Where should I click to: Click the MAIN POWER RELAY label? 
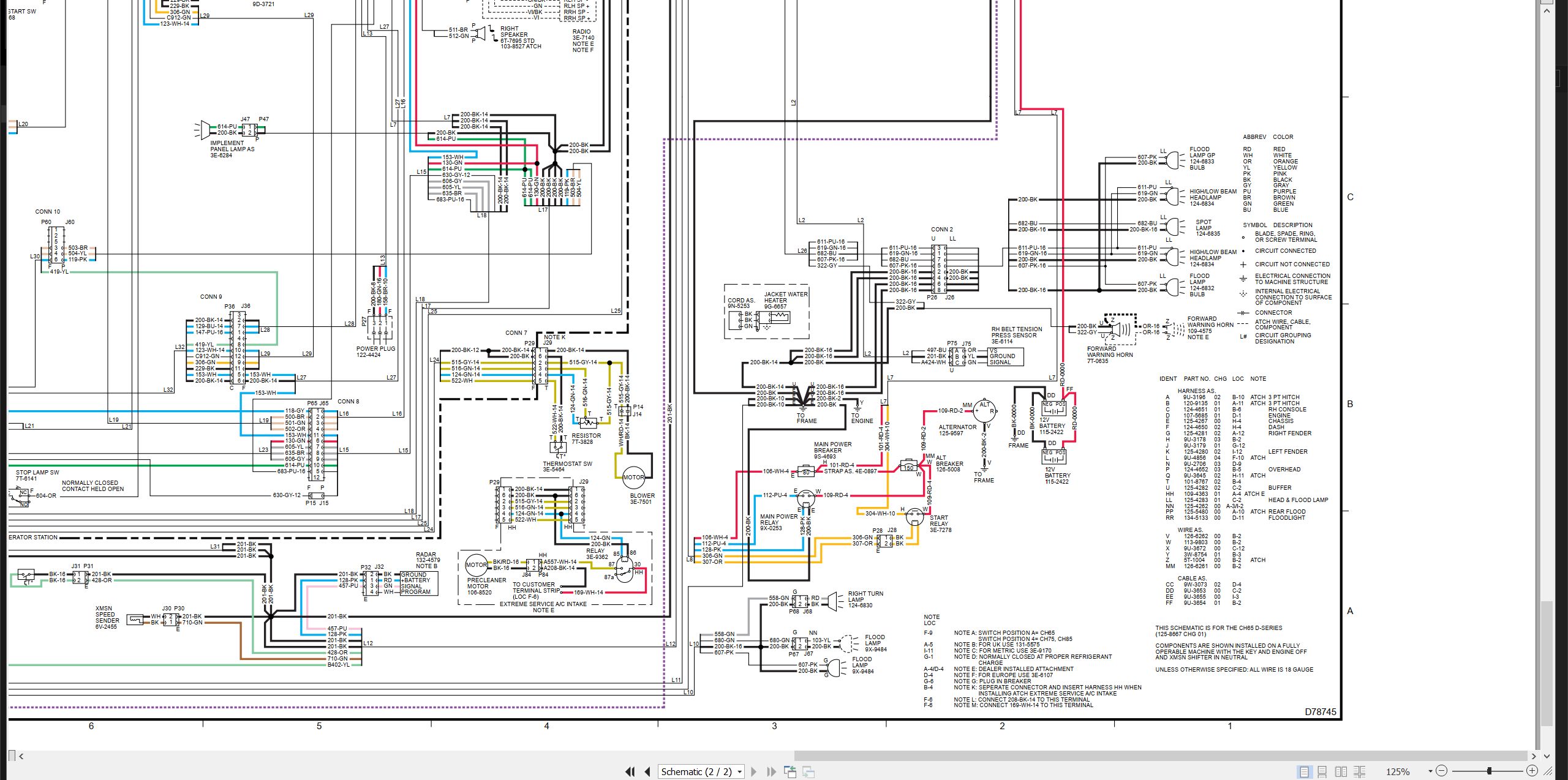pos(778,522)
